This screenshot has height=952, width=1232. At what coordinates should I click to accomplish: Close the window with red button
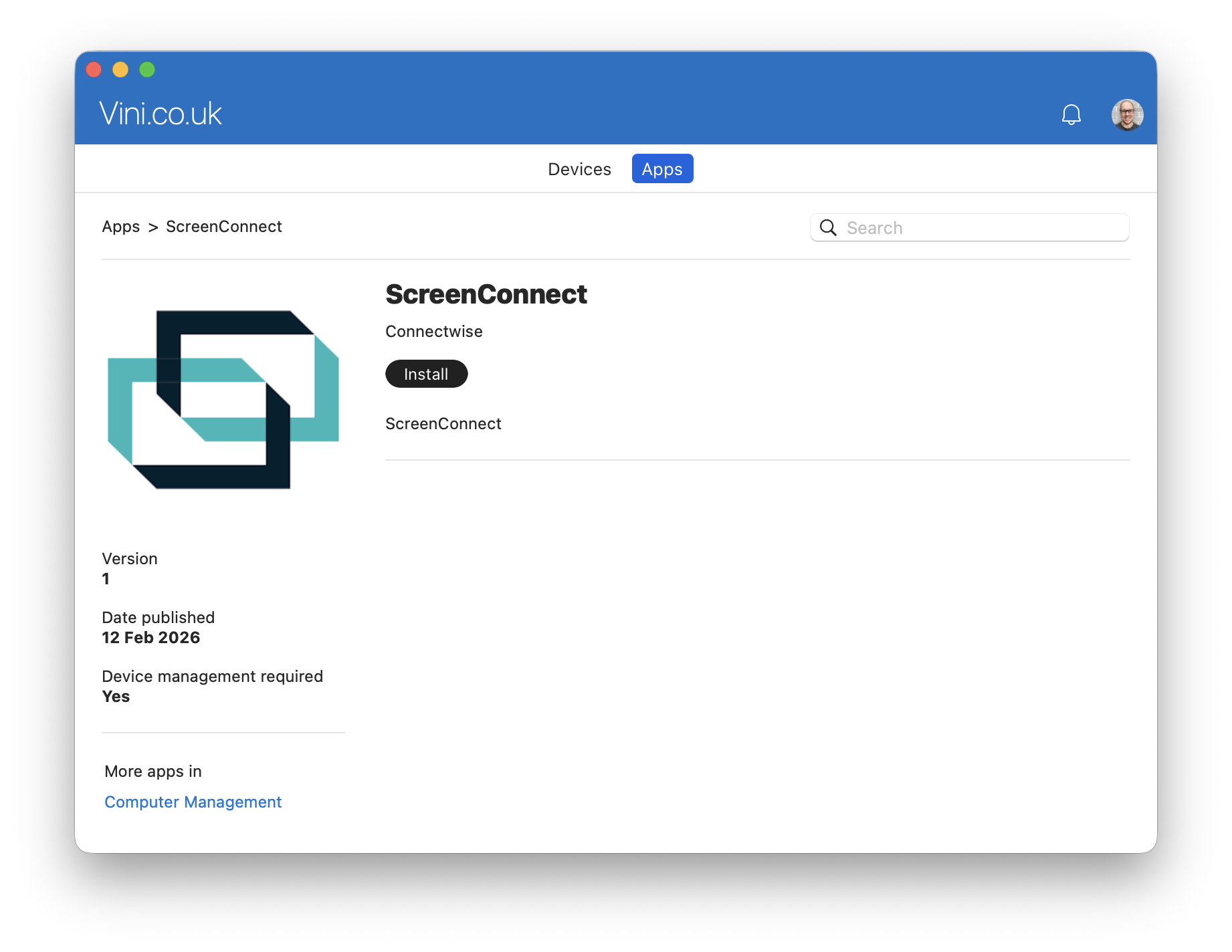pyautogui.click(x=94, y=70)
